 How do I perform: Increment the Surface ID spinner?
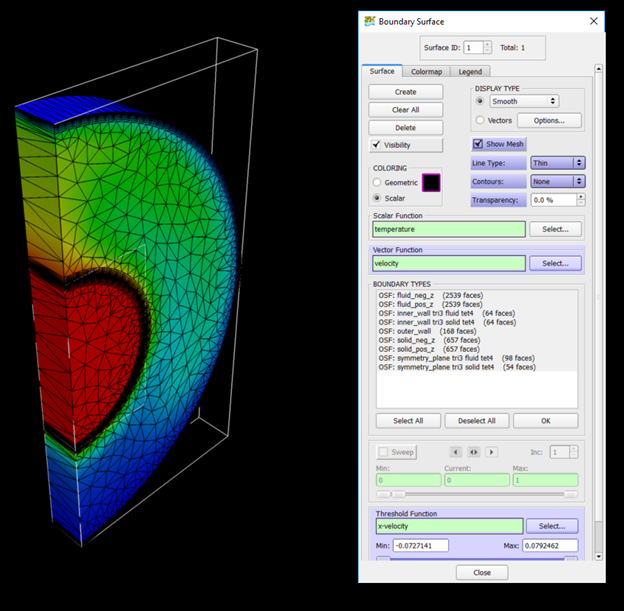click(487, 43)
